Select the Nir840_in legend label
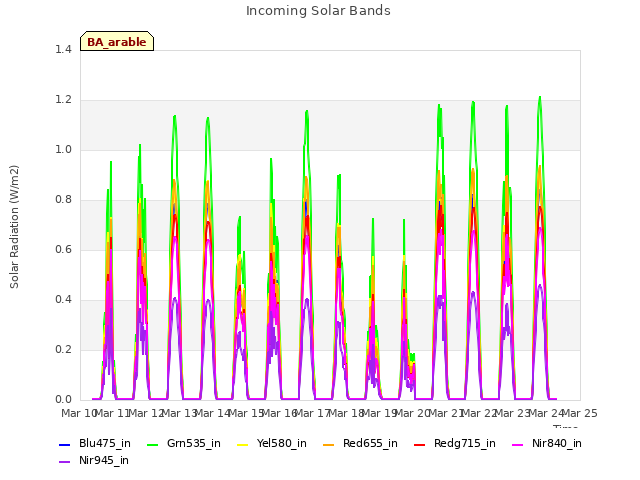Screen dimensions: 640x480 pos(557,443)
